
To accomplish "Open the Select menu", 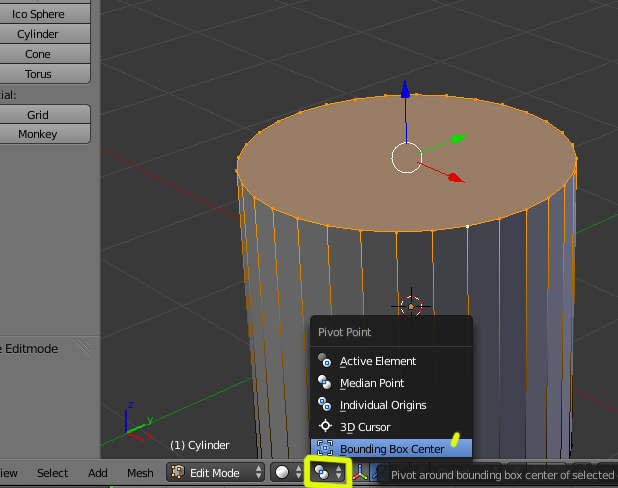I will click(x=52, y=473).
